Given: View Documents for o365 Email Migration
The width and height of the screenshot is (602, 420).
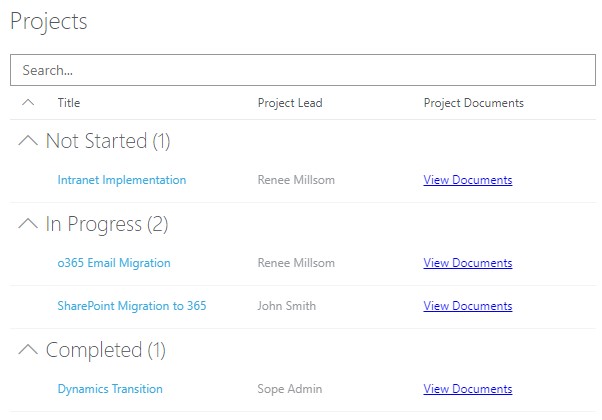Looking at the screenshot, I should coord(468,263).
